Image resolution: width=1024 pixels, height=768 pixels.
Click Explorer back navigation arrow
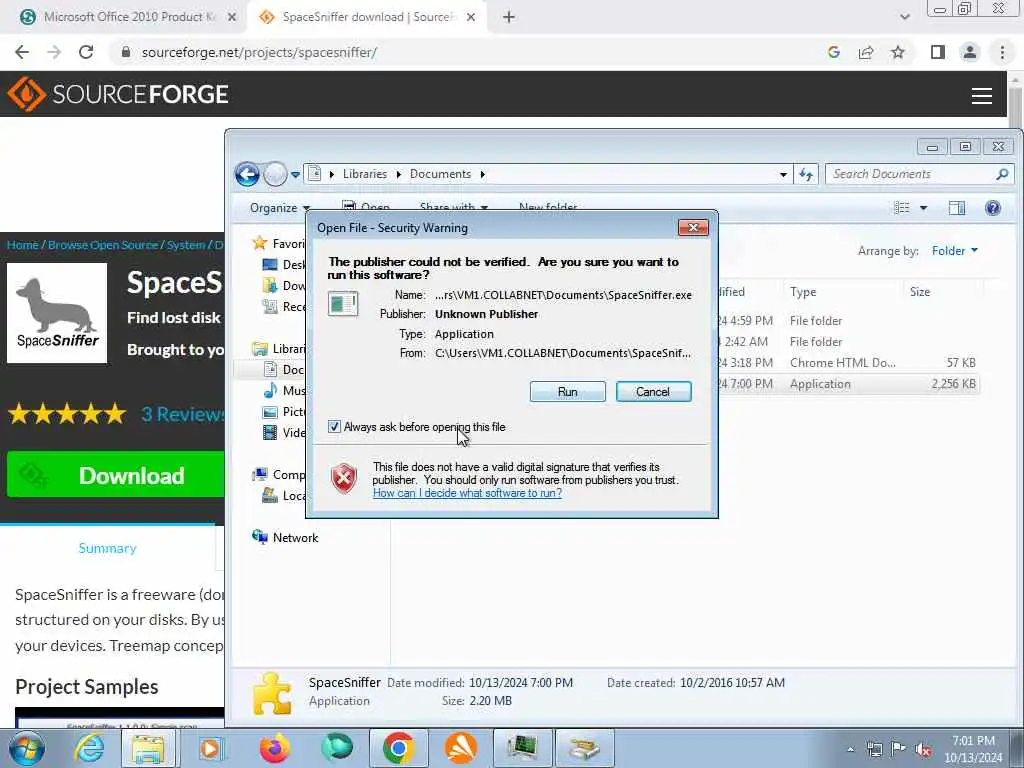[x=248, y=174]
